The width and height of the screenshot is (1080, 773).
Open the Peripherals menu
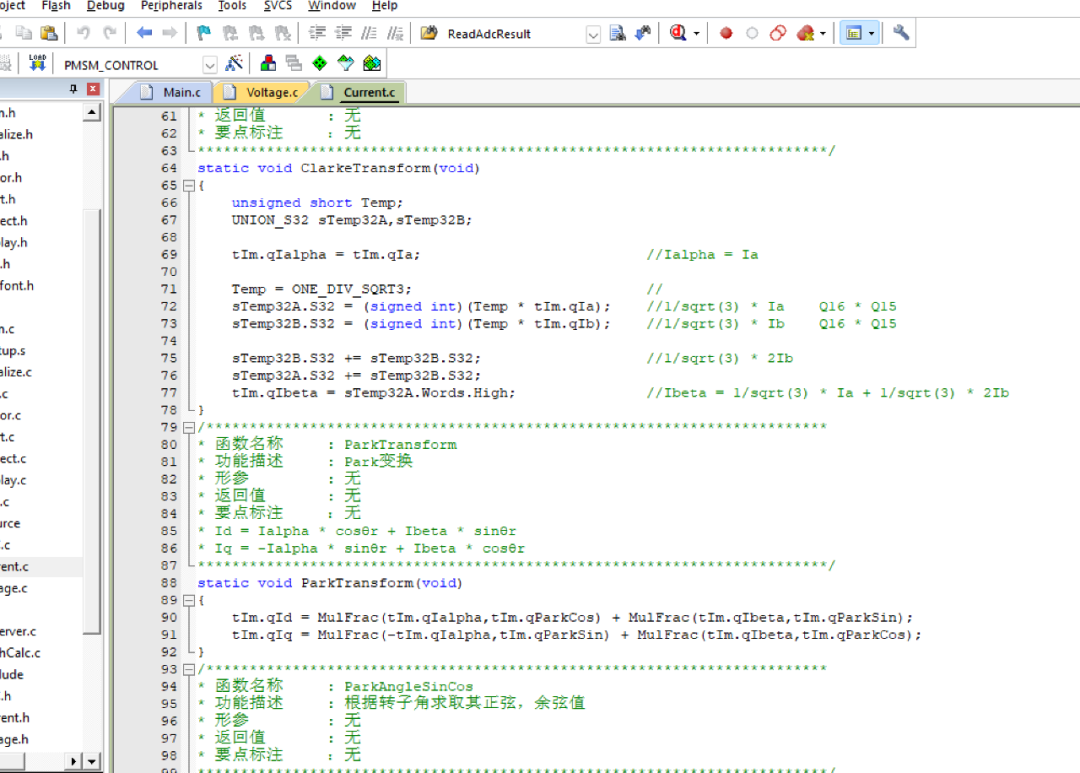pyautogui.click(x=172, y=6)
